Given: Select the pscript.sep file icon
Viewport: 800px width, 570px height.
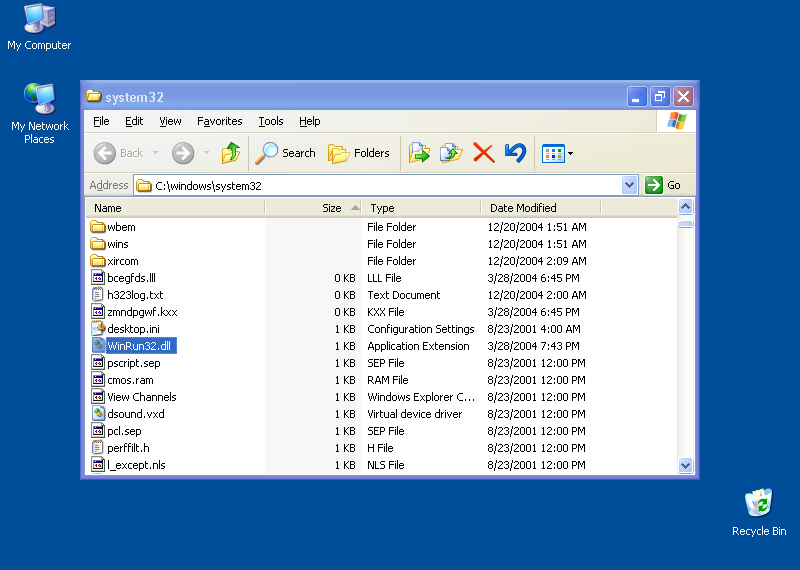Looking at the screenshot, I should 97,363.
